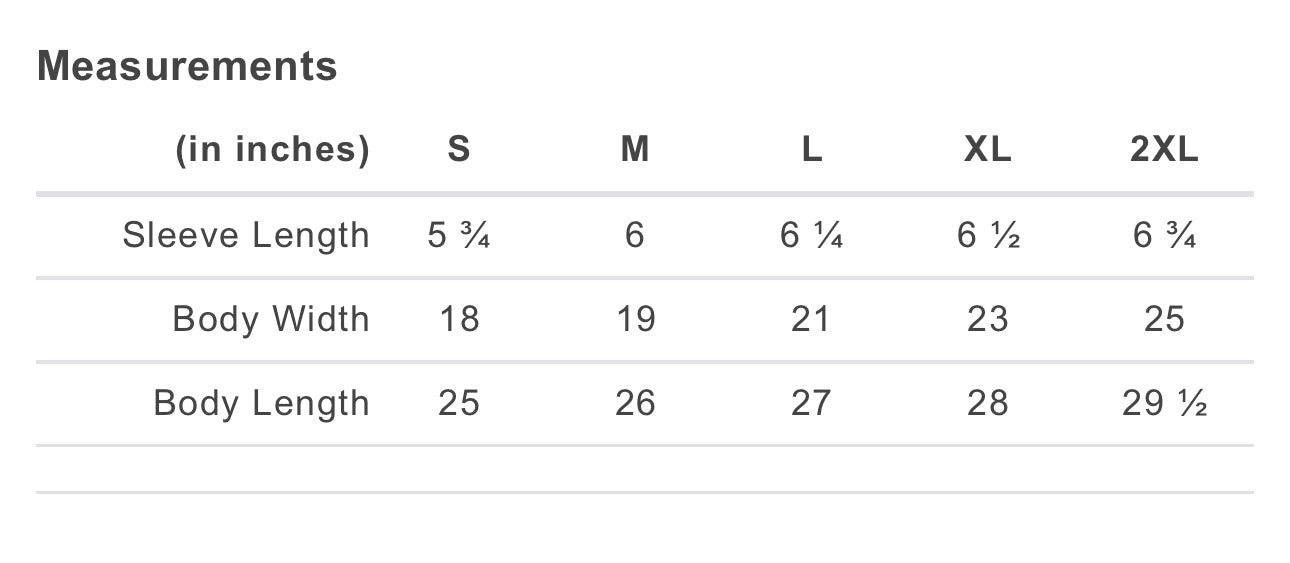The image size is (1290, 563).
Task: Click the 5 ¾ sleeve length value
Action: pos(458,236)
